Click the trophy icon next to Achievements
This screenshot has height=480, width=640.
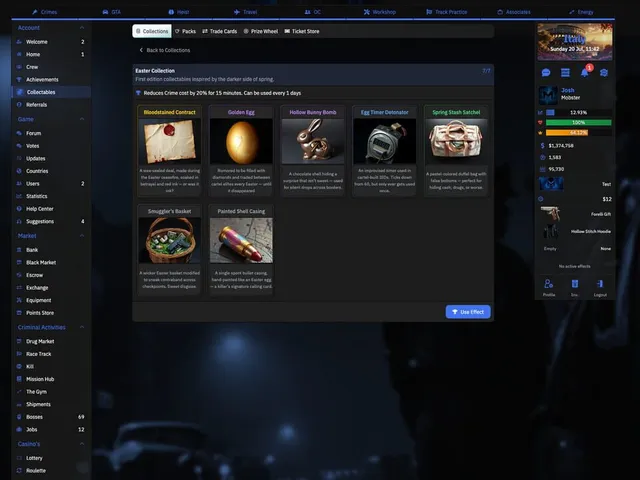19,80
